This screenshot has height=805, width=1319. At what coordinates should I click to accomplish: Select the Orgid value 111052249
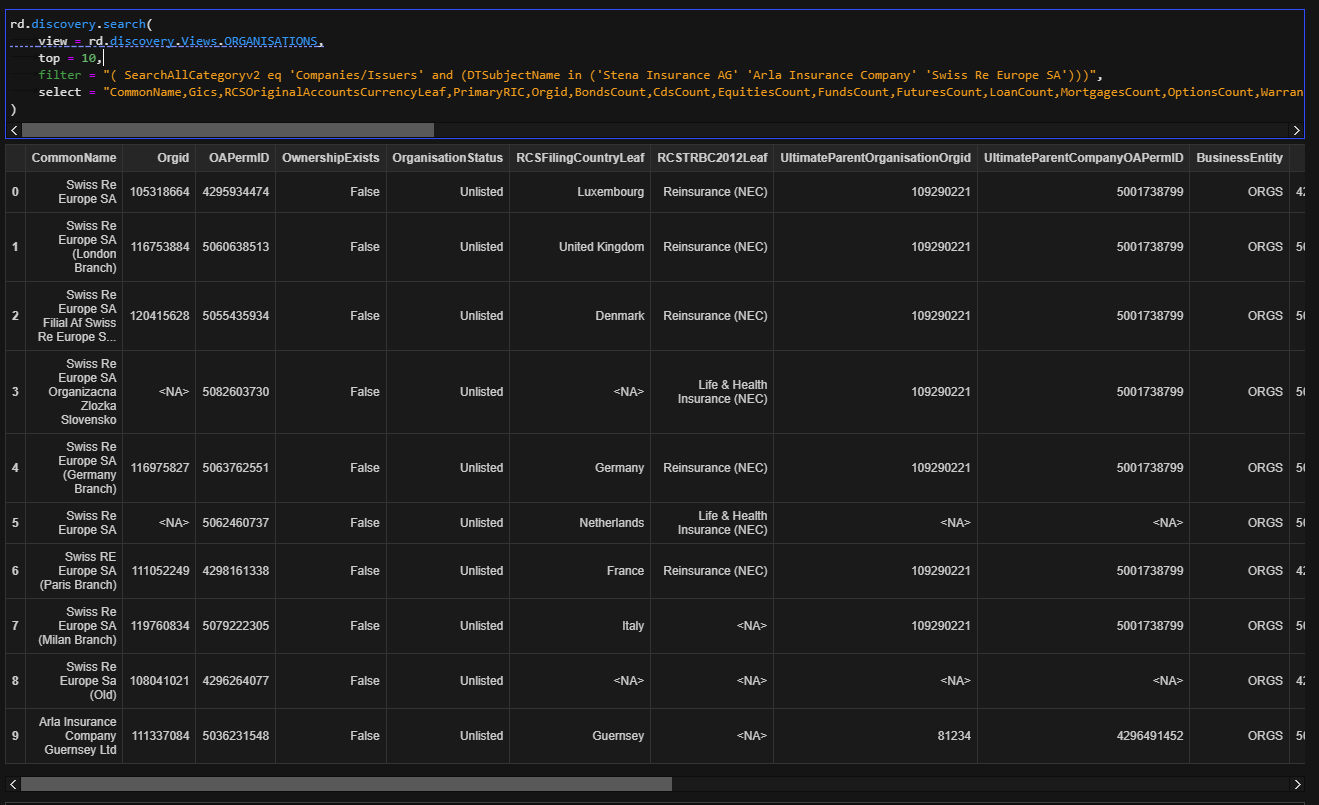(160, 571)
